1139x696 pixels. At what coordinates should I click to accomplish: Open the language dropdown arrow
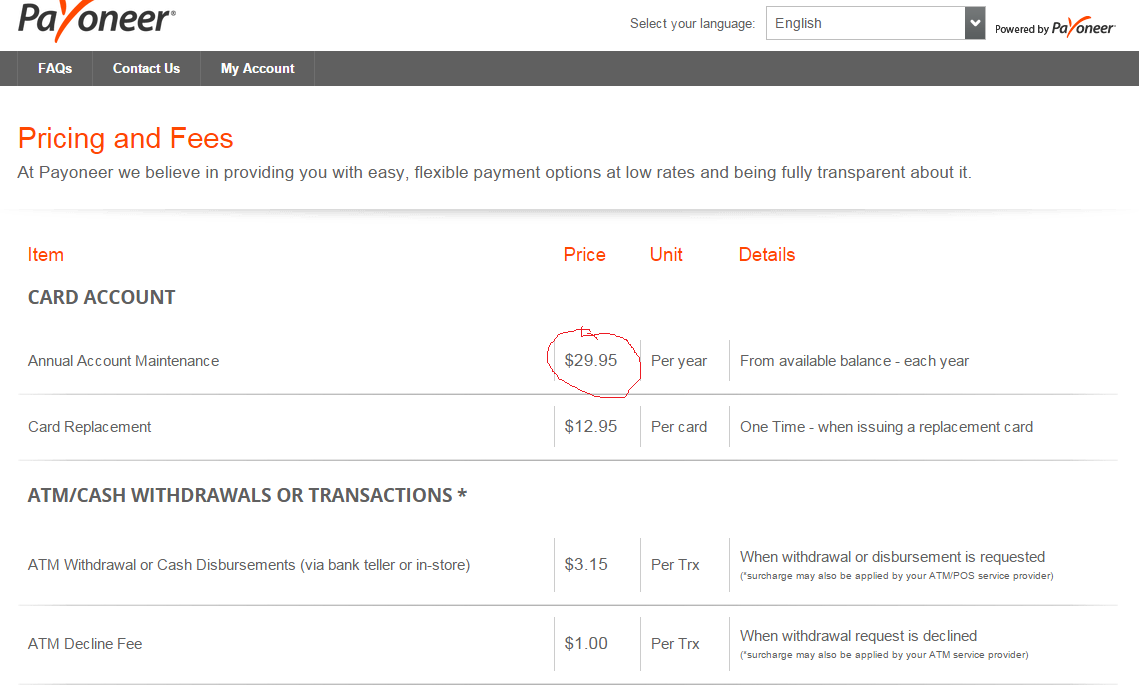[975, 23]
